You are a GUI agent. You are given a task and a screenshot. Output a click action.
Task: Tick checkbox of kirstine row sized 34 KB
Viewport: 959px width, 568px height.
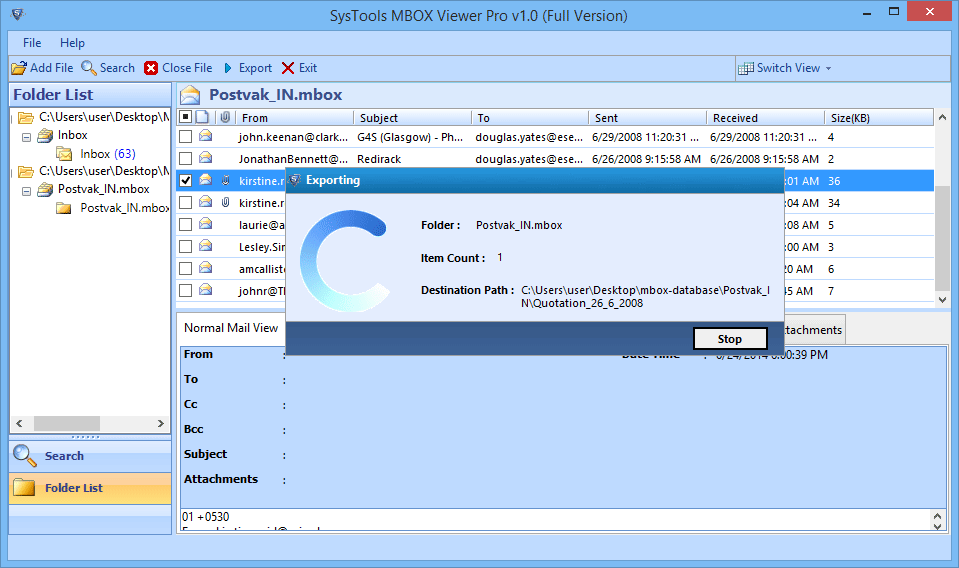(x=185, y=202)
